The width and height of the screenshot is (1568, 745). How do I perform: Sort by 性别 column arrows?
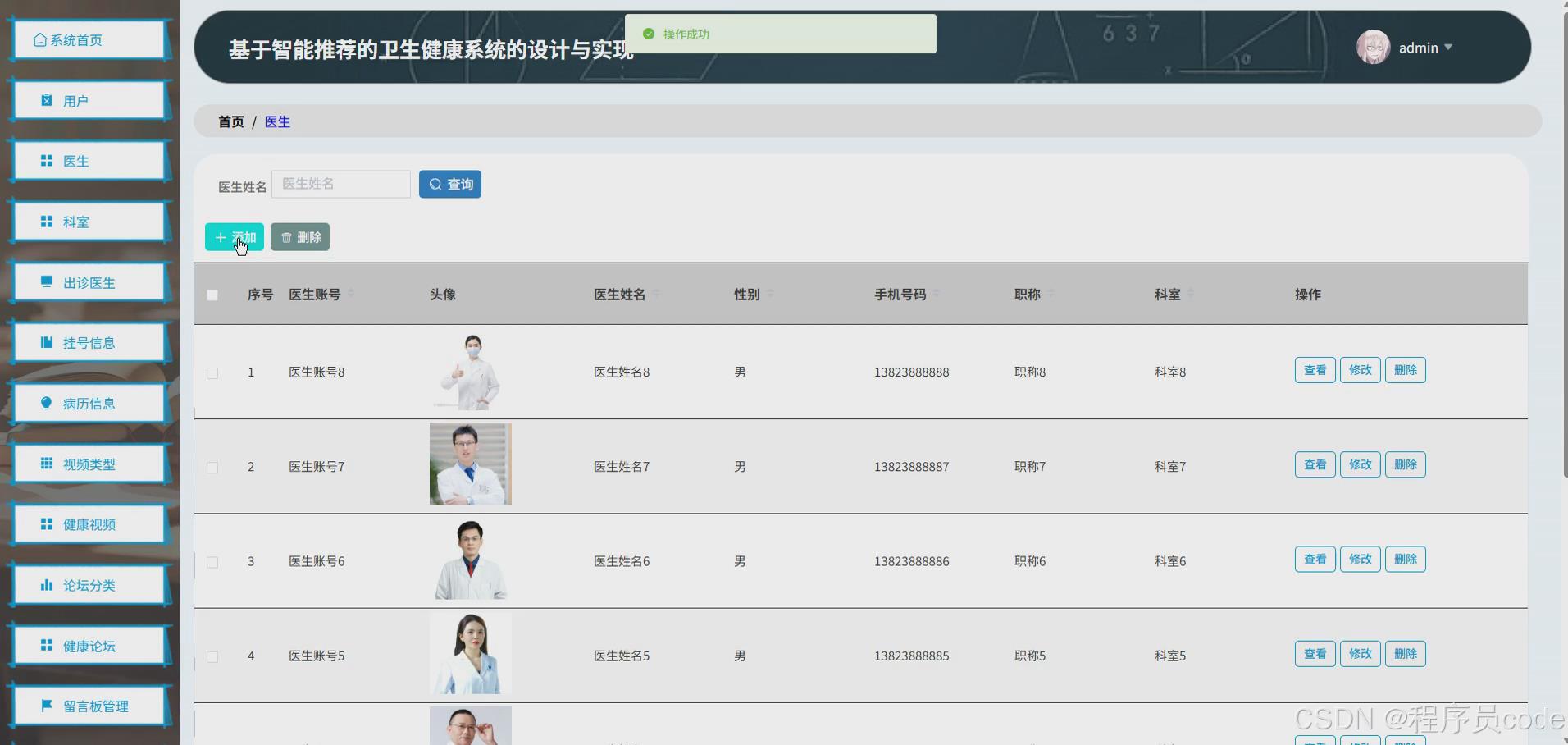pos(770,293)
